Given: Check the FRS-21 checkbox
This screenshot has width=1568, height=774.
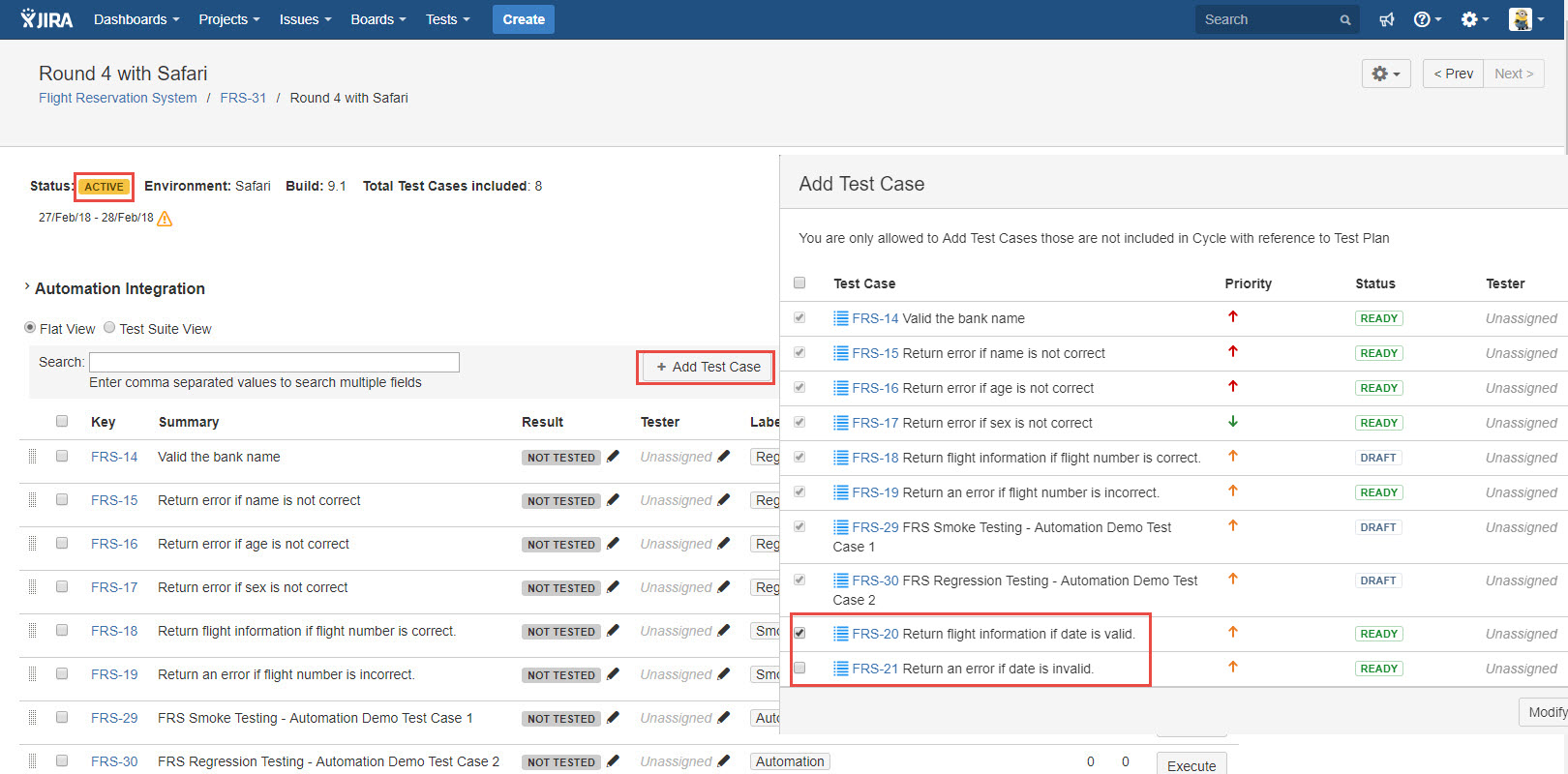Looking at the screenshot, I should tap(799, 668).
